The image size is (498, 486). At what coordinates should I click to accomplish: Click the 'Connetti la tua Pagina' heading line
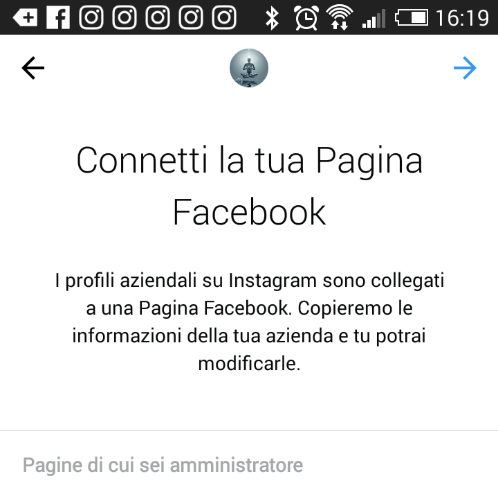(x=249, y=161)
